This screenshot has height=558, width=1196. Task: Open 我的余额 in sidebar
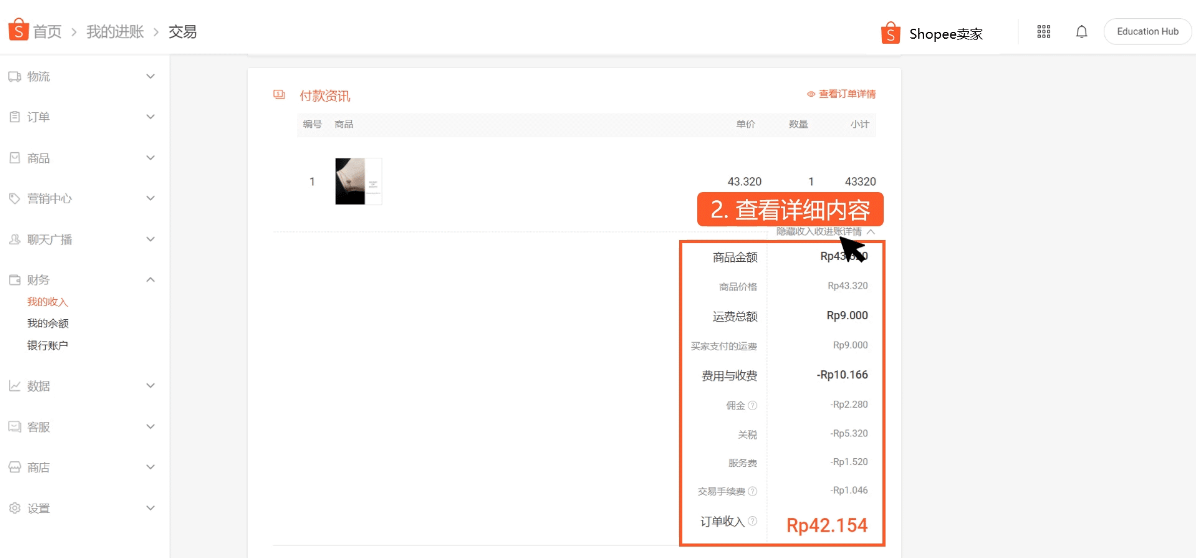[x=48, y=324]
